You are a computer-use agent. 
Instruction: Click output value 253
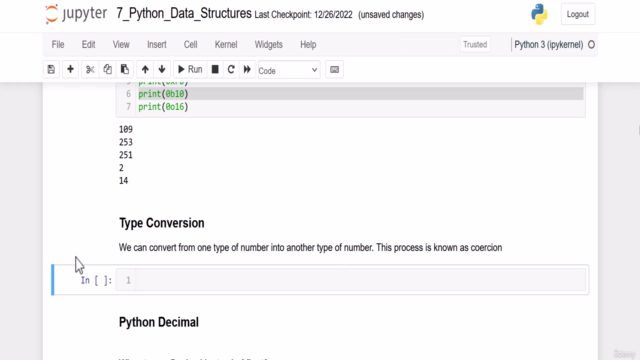(x=126, y=142)
